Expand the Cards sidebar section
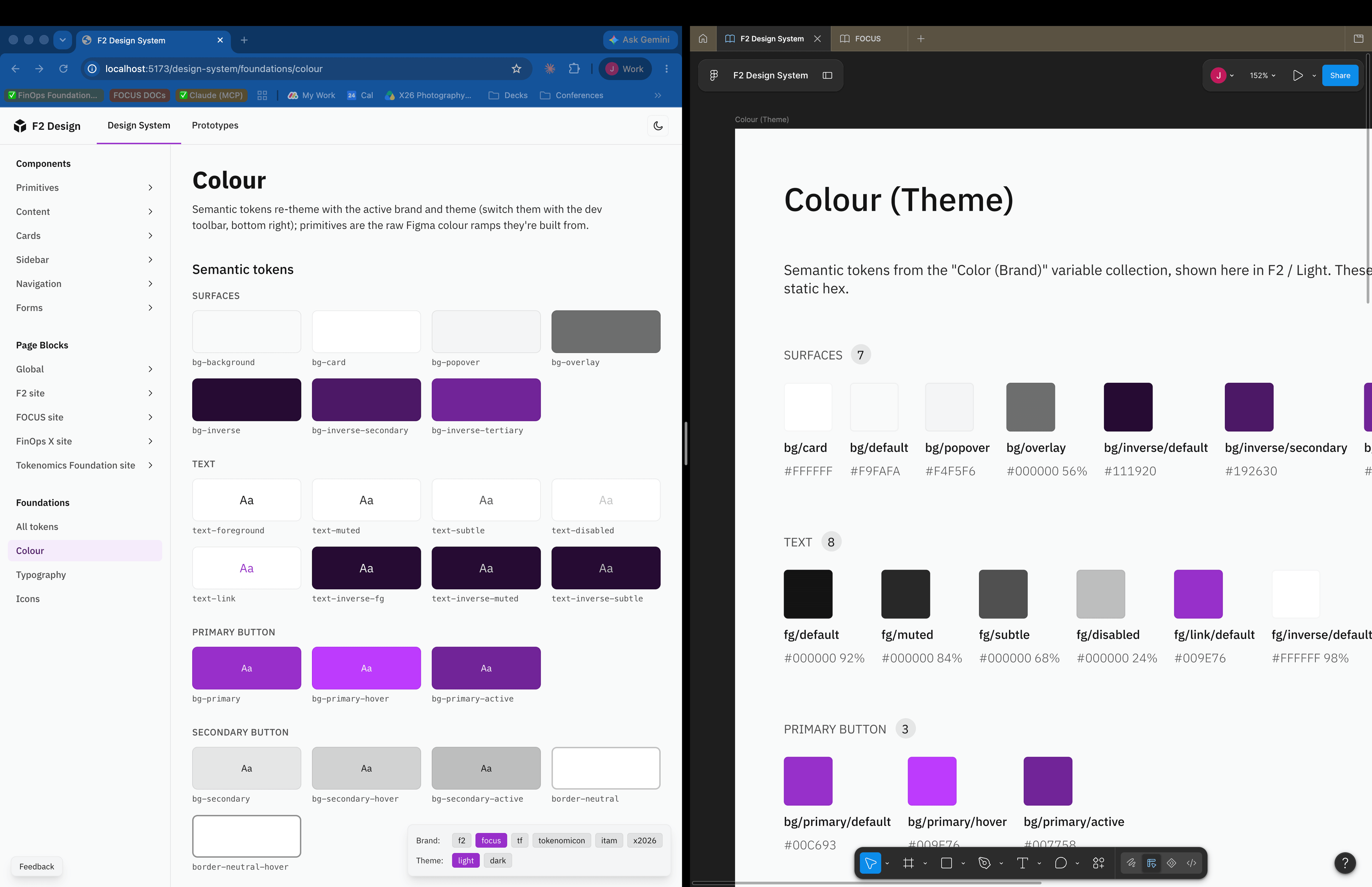This screenshot has height=887, width=1372. tap(85, 236)
